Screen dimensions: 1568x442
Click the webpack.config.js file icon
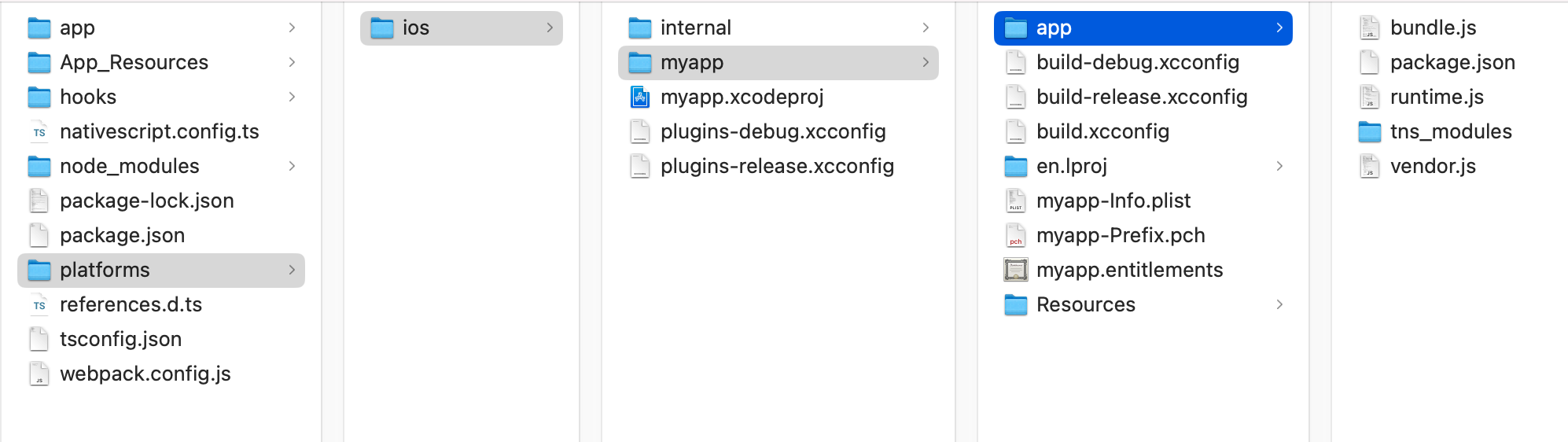pos(39,374)
